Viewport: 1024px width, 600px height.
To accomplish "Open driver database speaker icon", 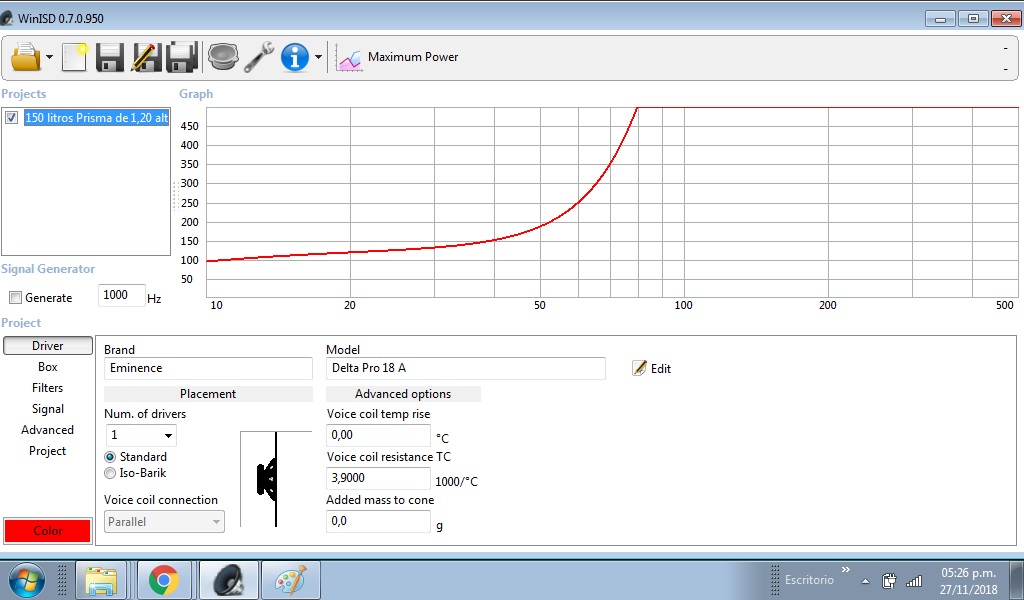I will (223, 57).
